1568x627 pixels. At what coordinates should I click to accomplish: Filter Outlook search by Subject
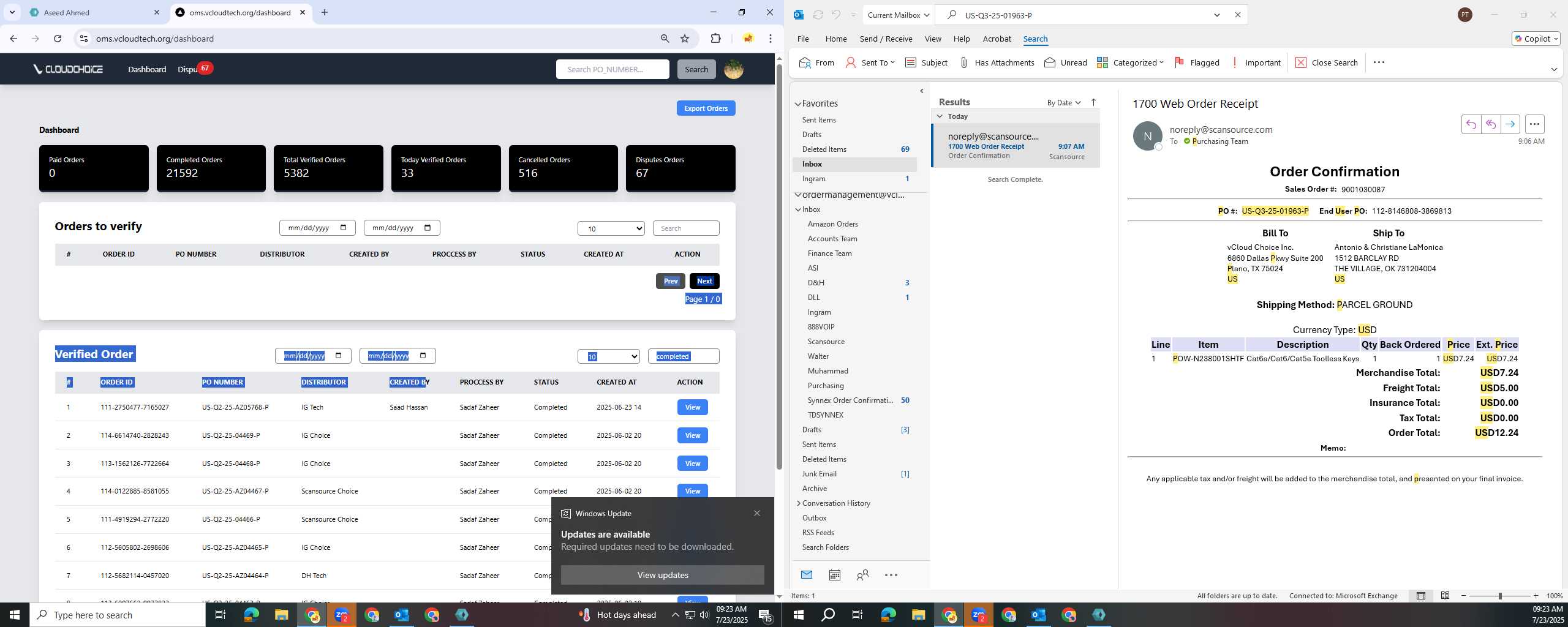(926, 62)
